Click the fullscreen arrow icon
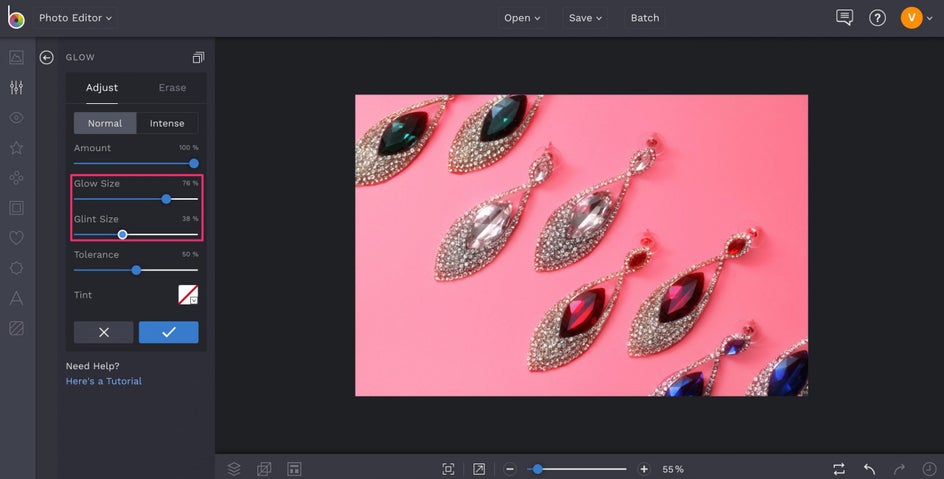This screenshot has height=479, width=944. [479, 469]
